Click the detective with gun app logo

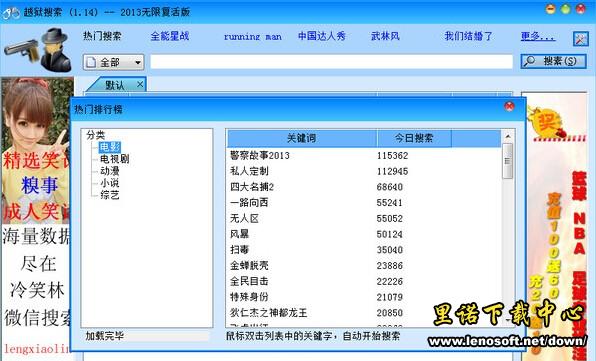(38, 50)
